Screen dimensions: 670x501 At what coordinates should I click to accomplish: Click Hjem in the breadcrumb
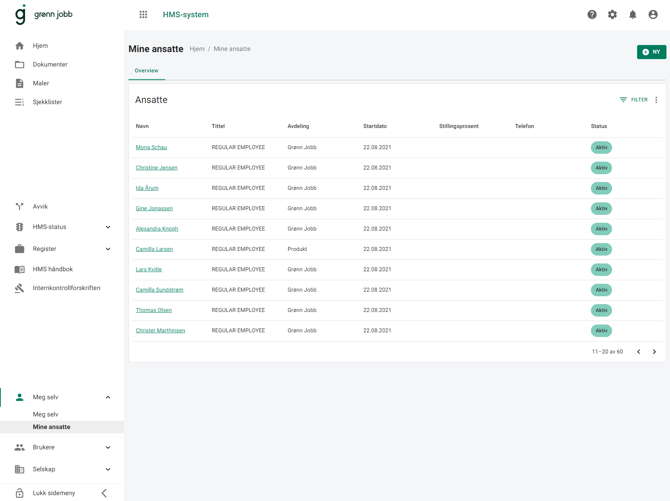(197, 49)
